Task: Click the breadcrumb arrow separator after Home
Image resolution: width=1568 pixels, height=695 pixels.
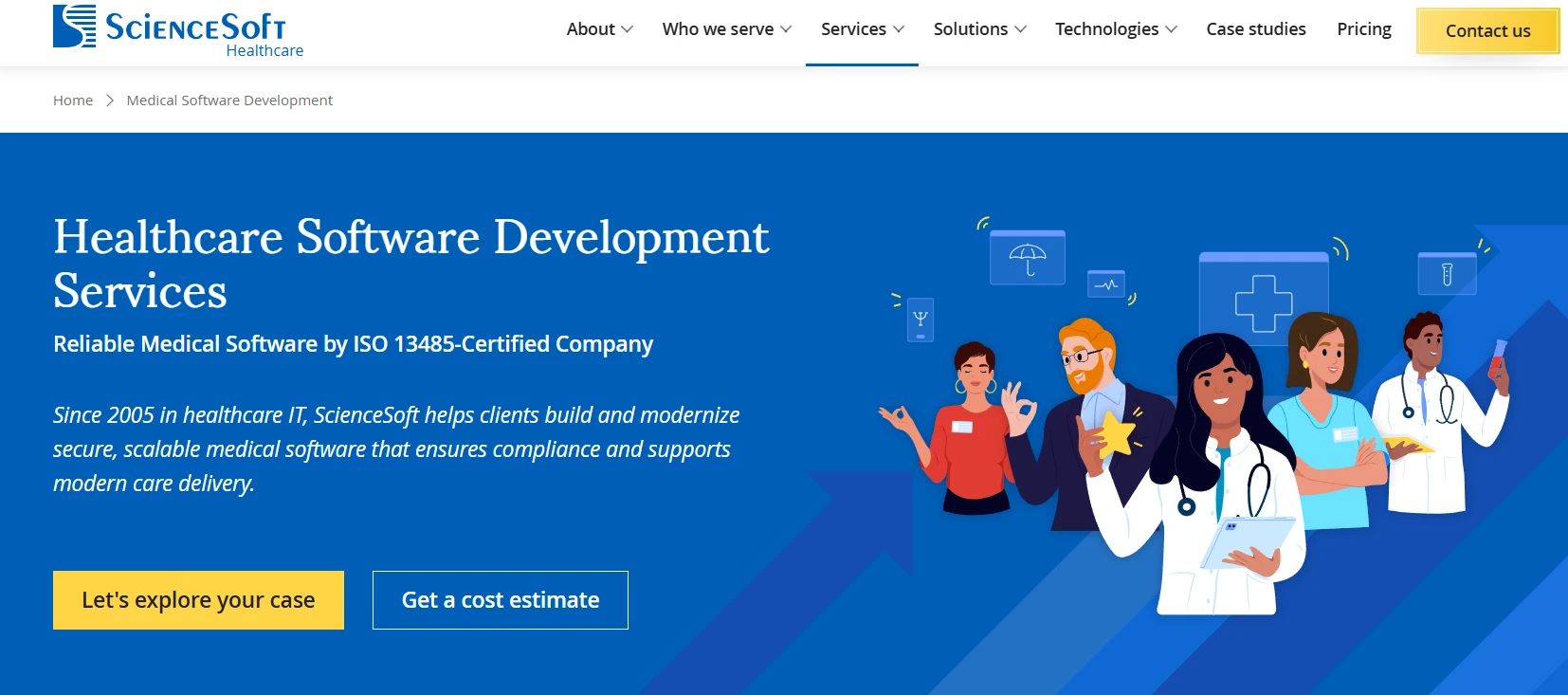Action: [110, 101]
